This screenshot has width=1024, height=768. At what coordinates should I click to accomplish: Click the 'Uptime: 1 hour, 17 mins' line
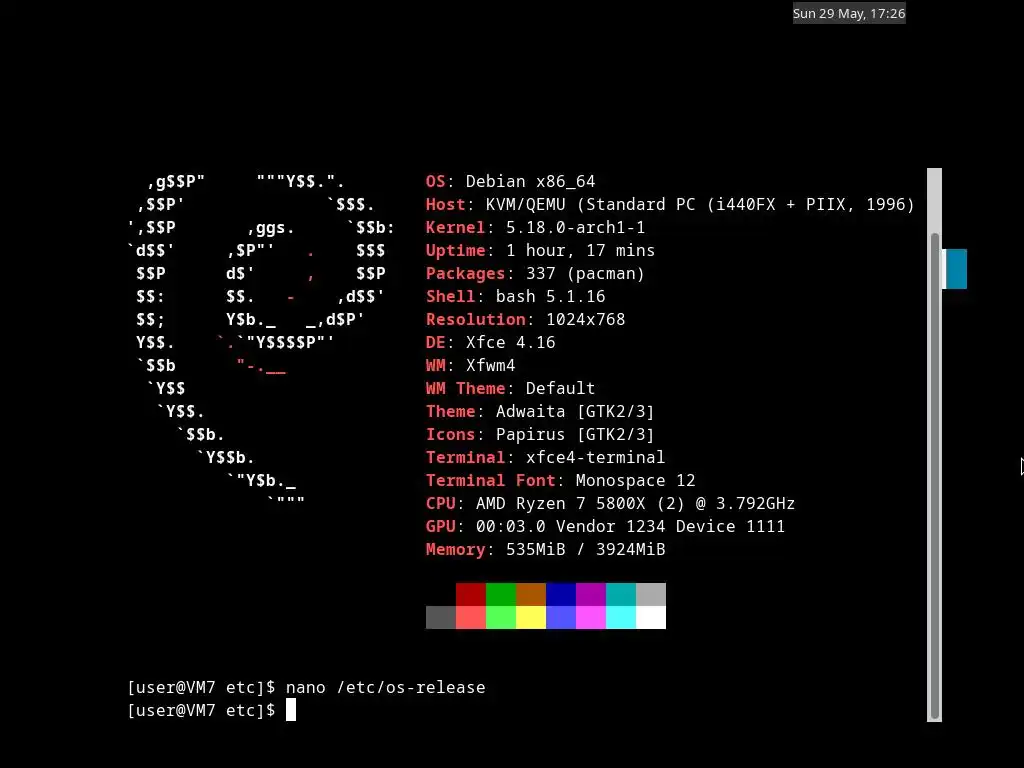(x=541, y=250)
